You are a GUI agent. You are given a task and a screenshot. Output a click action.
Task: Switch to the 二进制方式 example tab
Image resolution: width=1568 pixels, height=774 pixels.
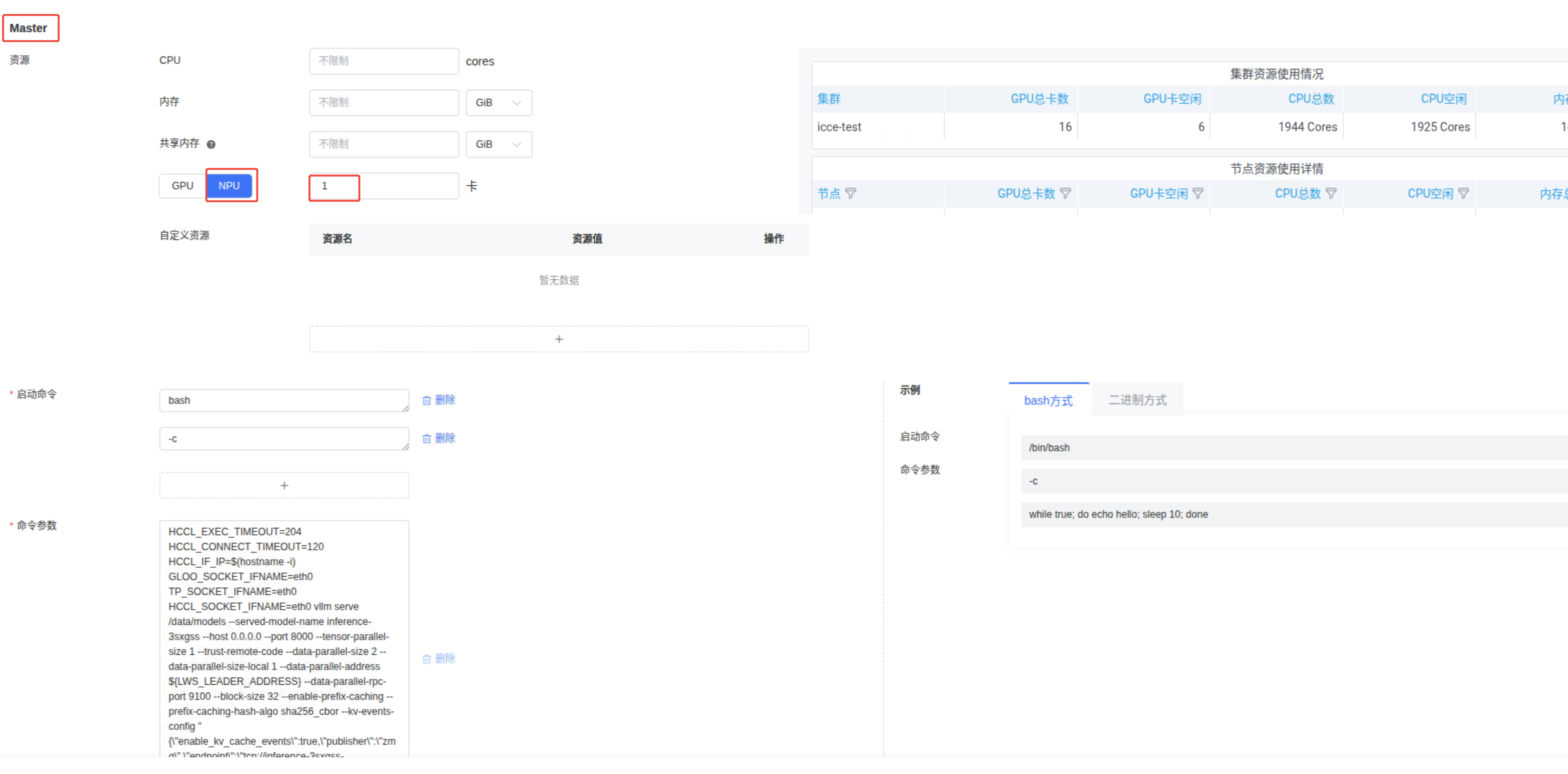(x=1137, y=400)
